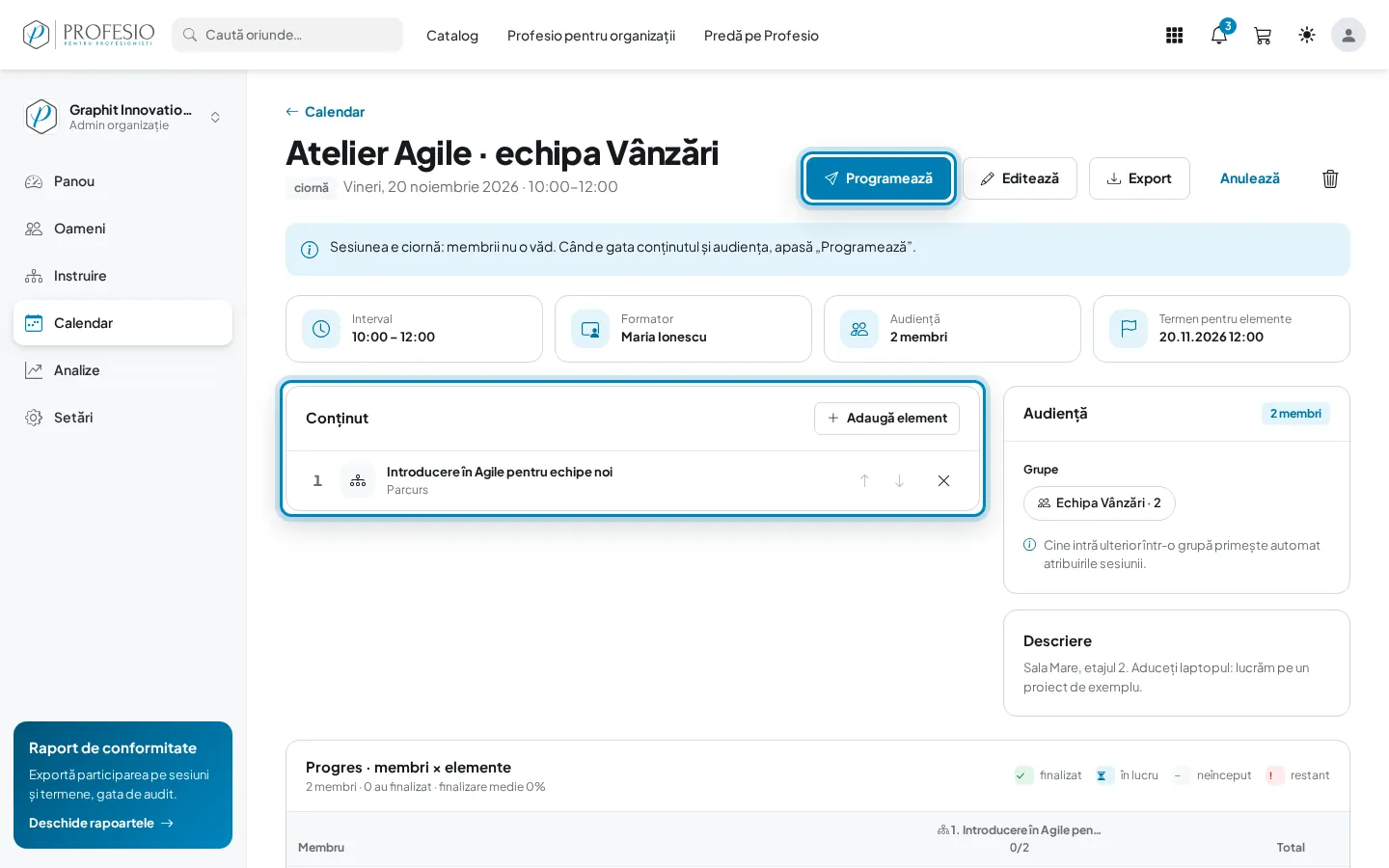Click the Interval clock icon

click(x=321, y=329)
